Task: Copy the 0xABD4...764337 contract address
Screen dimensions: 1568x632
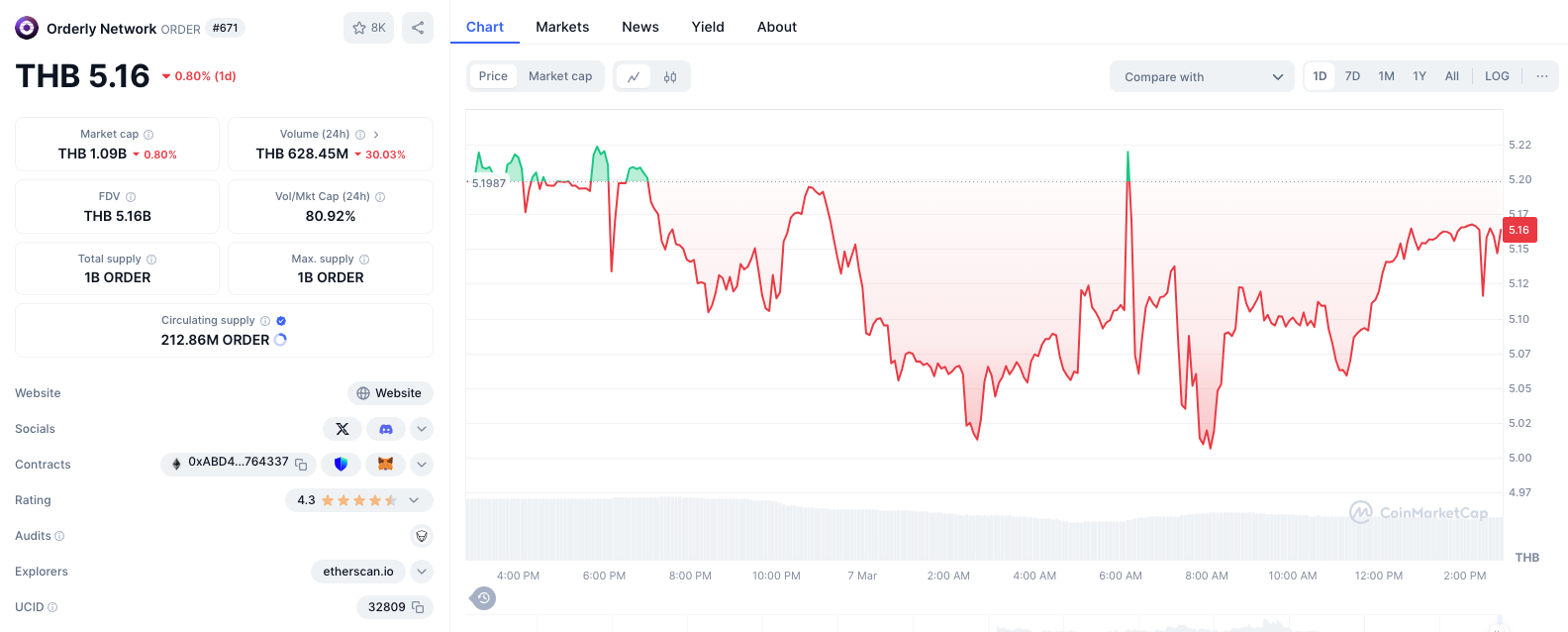Action: coord(301,464)
